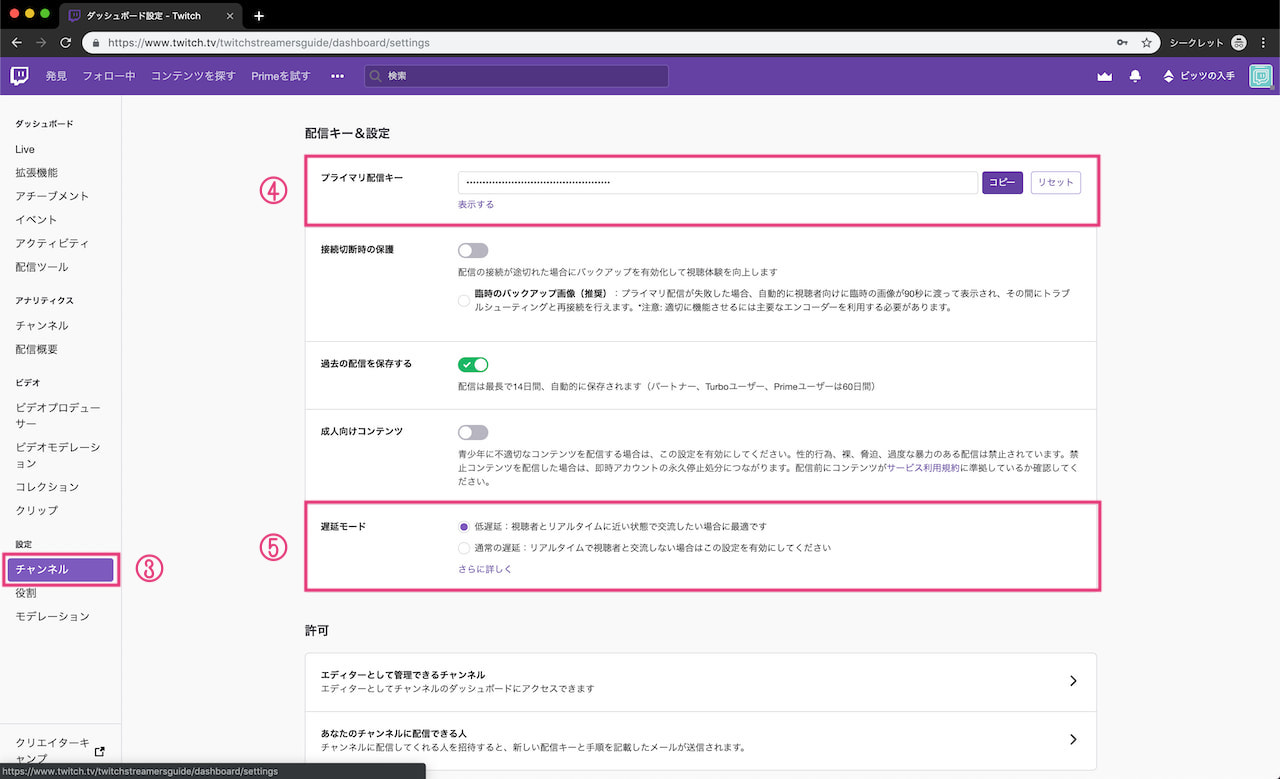Click the コピー button for stream key
The image size is (1280, 779).
pyautogui.click(x=1002, y=183)
